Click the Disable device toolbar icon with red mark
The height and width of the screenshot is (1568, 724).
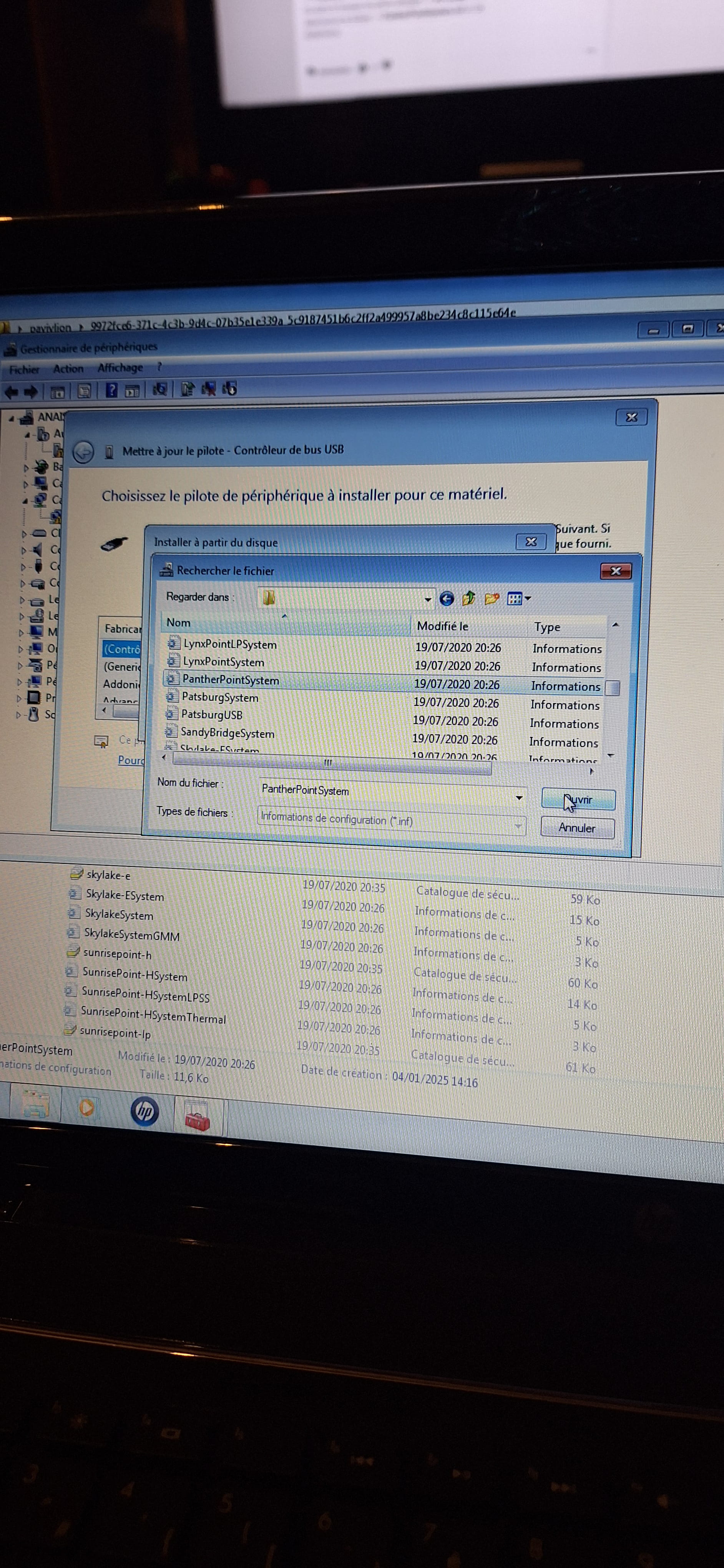tap(208, 389)
